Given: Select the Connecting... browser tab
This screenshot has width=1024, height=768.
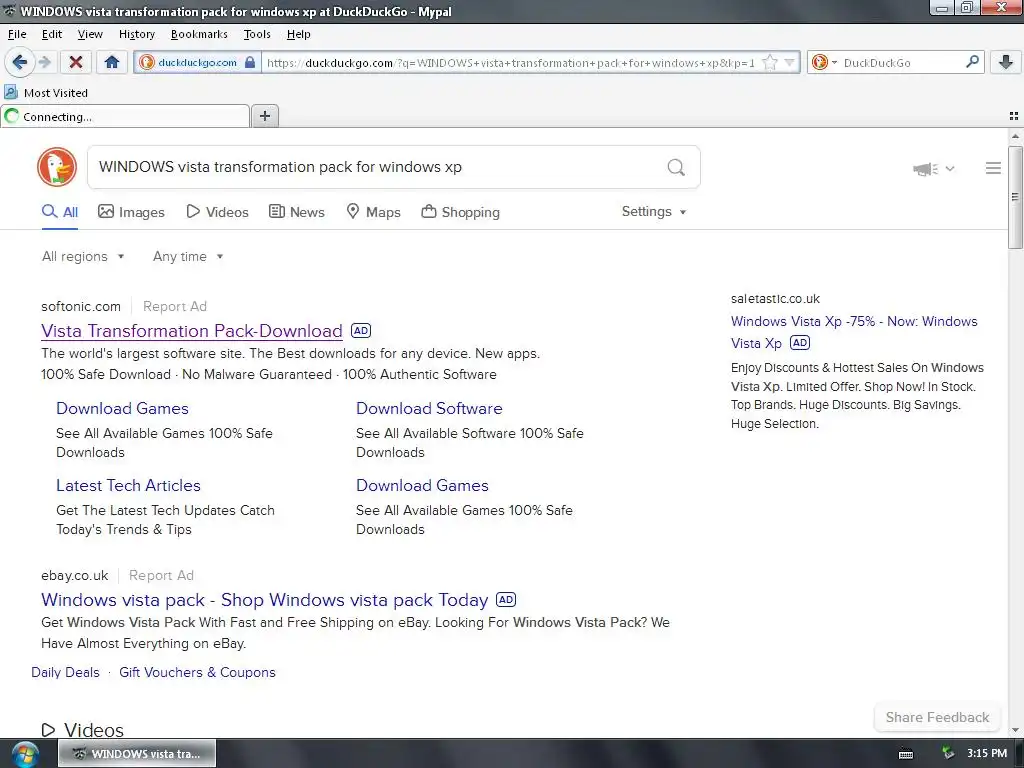Looking at the screenshot, I should point(125,117).
